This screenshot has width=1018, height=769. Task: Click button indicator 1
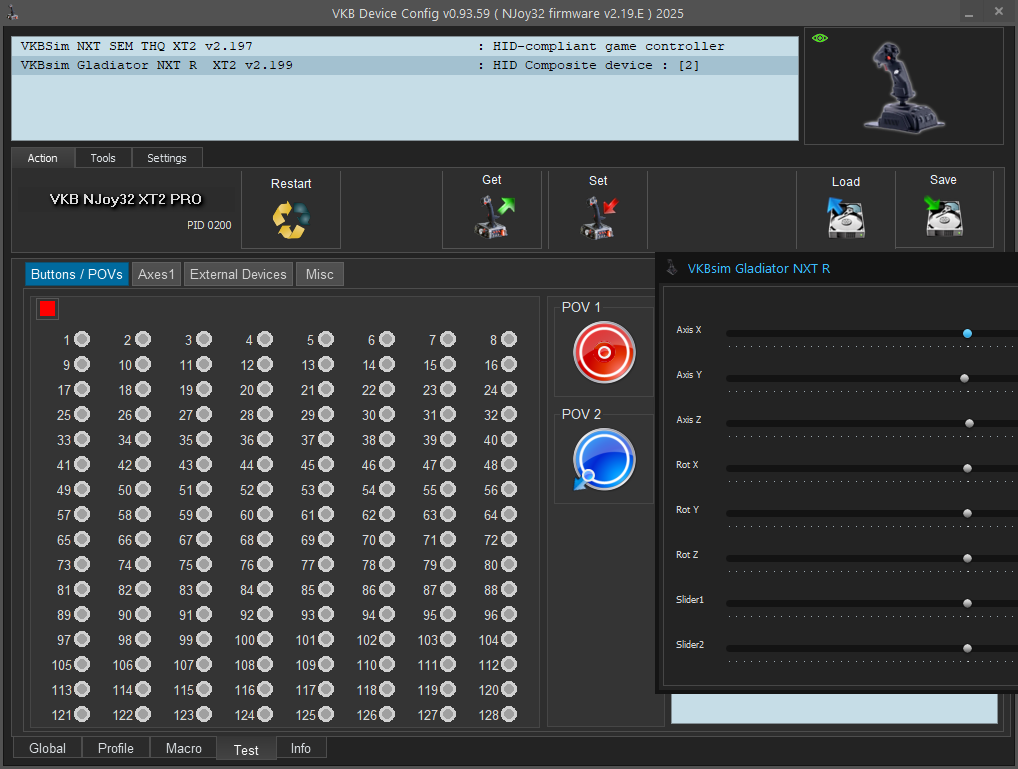click(82, 339)
